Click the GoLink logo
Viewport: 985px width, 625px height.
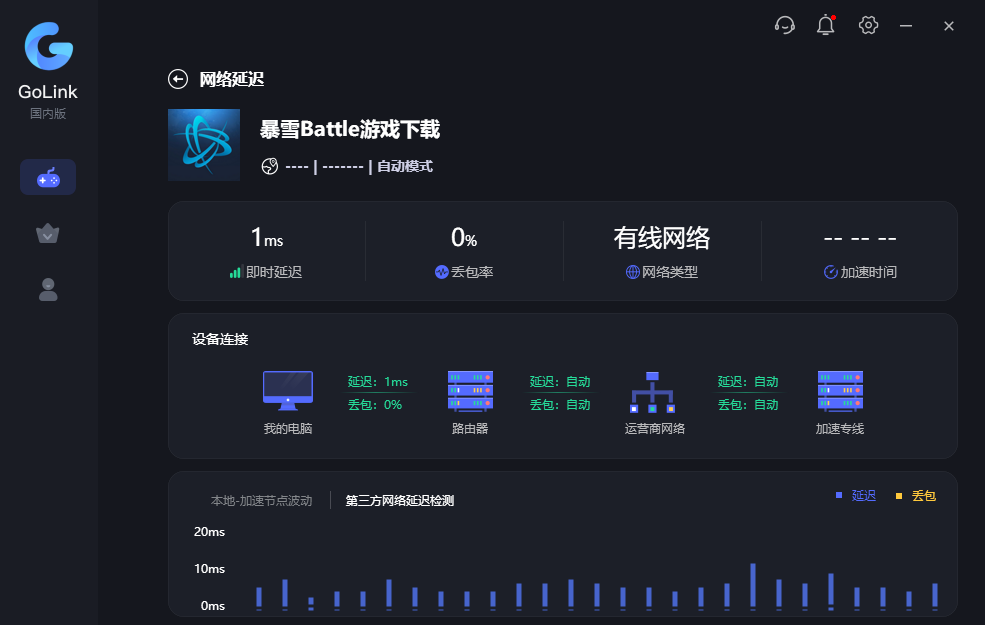[48, 47]
